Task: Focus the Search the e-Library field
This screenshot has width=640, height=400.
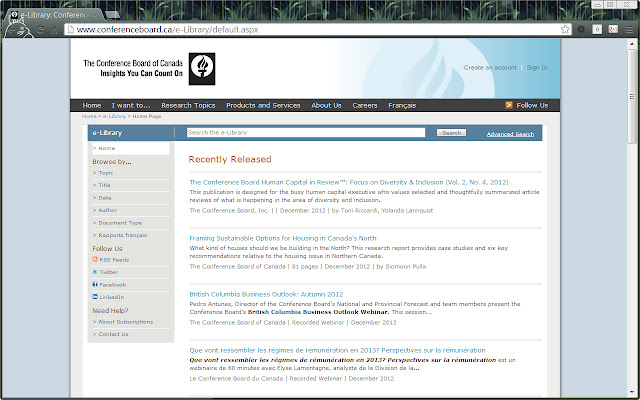Action: pos(306,133)
